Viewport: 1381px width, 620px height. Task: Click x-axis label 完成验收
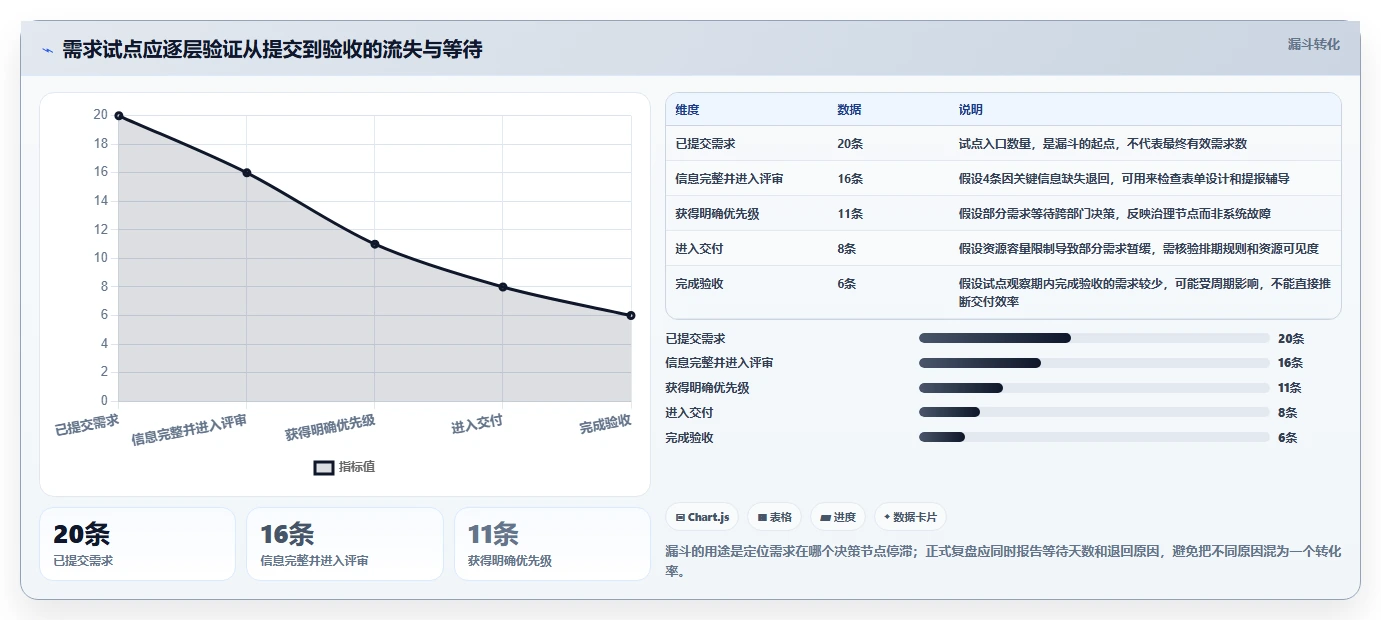606,424
